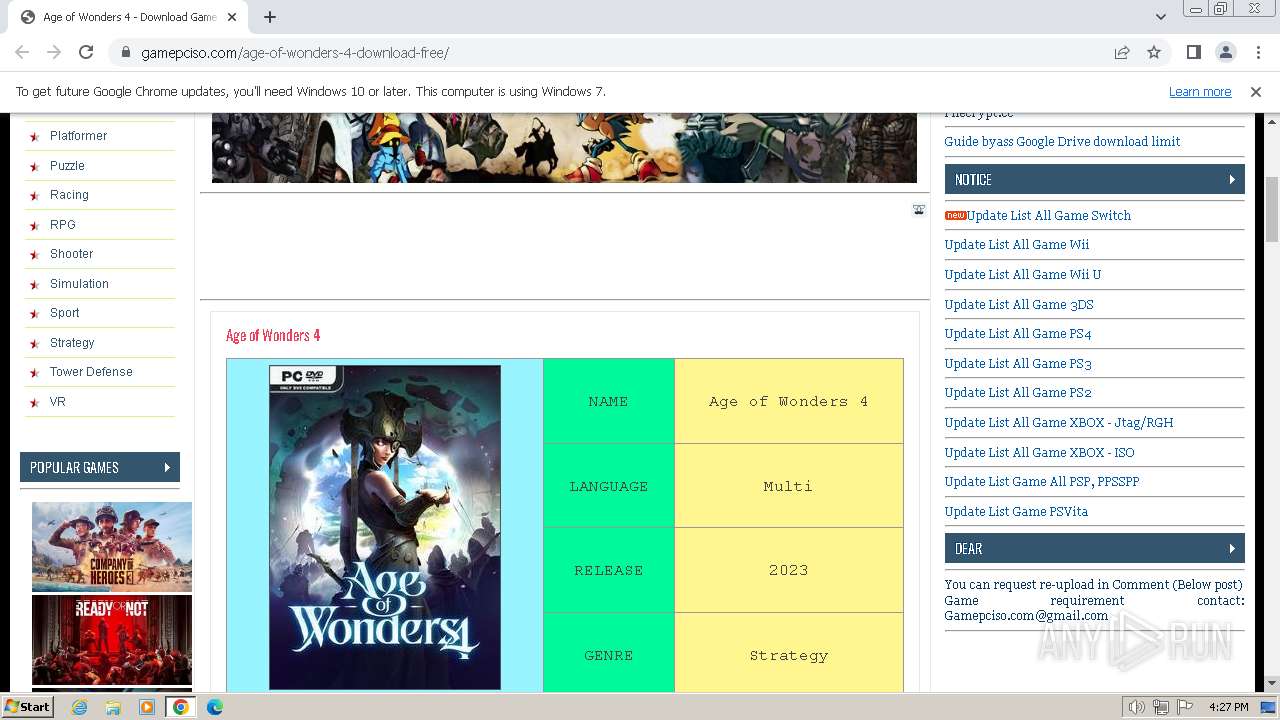Open the VR category
Image resolution: width=1280 pixels, height=720 pixels.
[x=58, y=402]
